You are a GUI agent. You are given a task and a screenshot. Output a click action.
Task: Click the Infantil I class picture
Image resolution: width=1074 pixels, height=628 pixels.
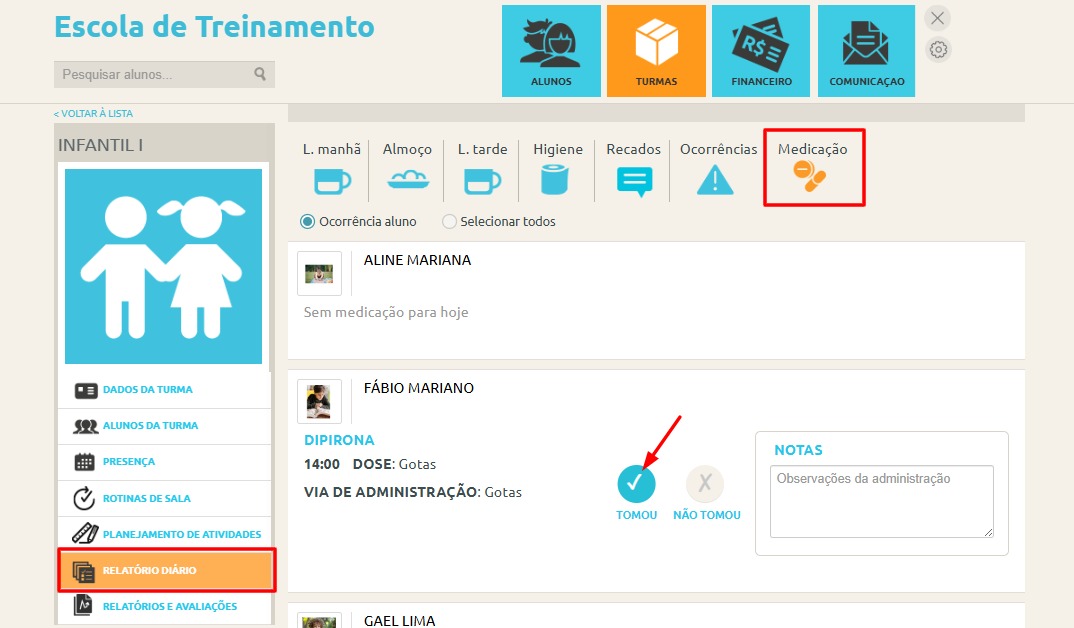pos(163,266)
